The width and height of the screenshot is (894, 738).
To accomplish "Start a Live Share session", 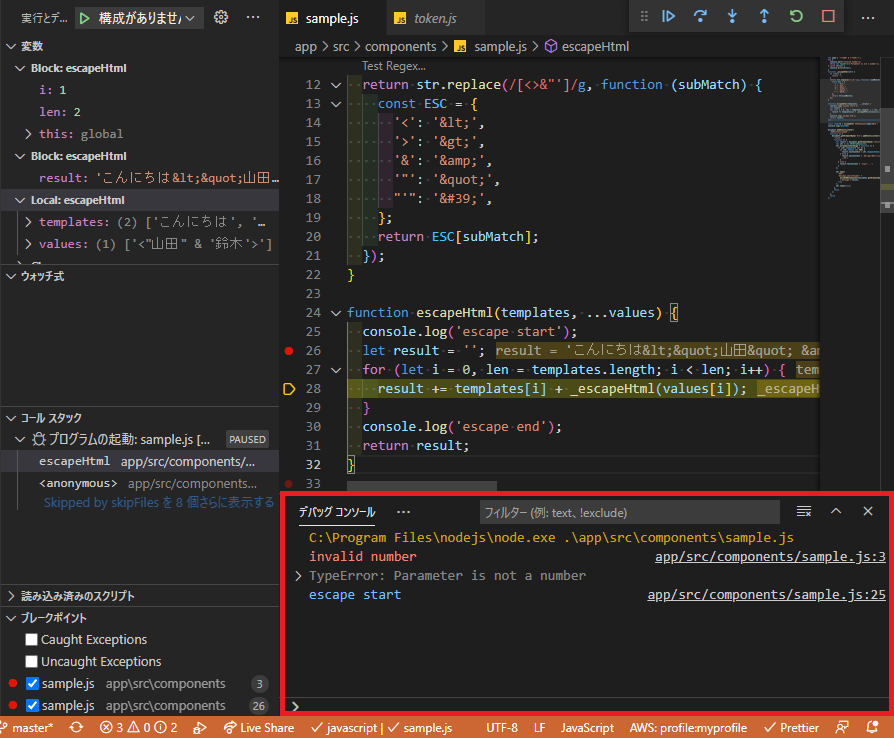I will [x=259, y=728].
